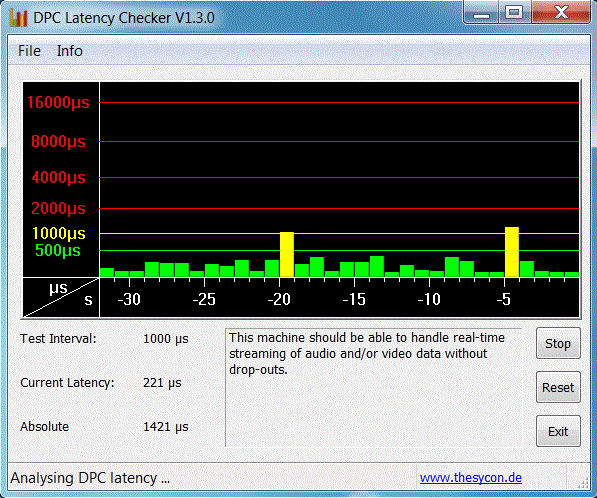This screenshot has width=597, height=498.
Task: Click the window title DPC Latency Checker V1.3.0
Action: point(124,18)
